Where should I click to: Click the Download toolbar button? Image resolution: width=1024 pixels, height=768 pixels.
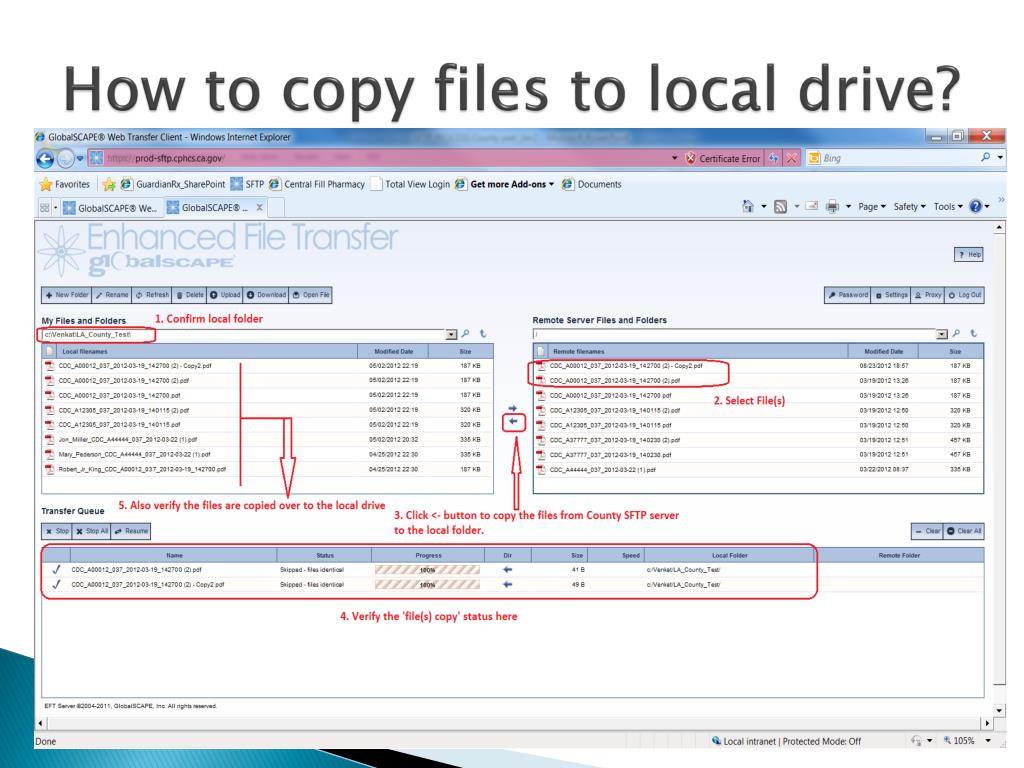[x=266, y=295]
